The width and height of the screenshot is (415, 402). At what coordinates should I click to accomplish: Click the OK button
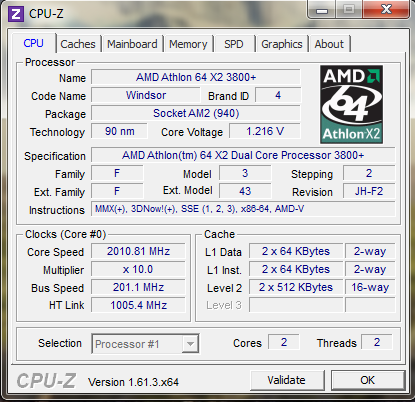(368, 380)
